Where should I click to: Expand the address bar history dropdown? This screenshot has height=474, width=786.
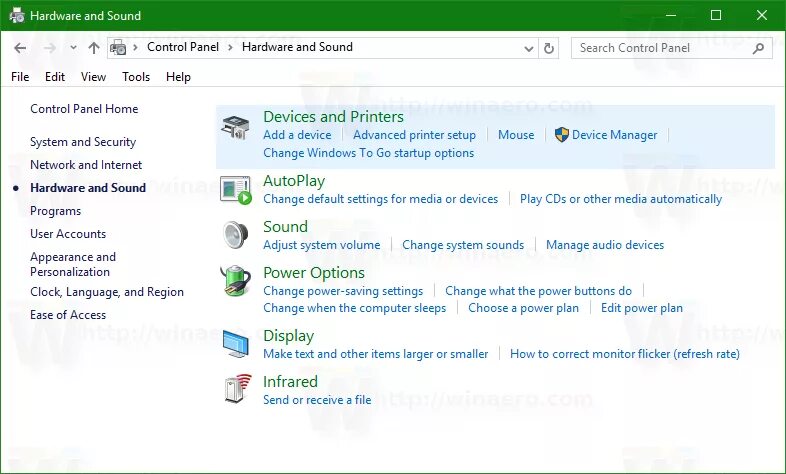point(528,49)
